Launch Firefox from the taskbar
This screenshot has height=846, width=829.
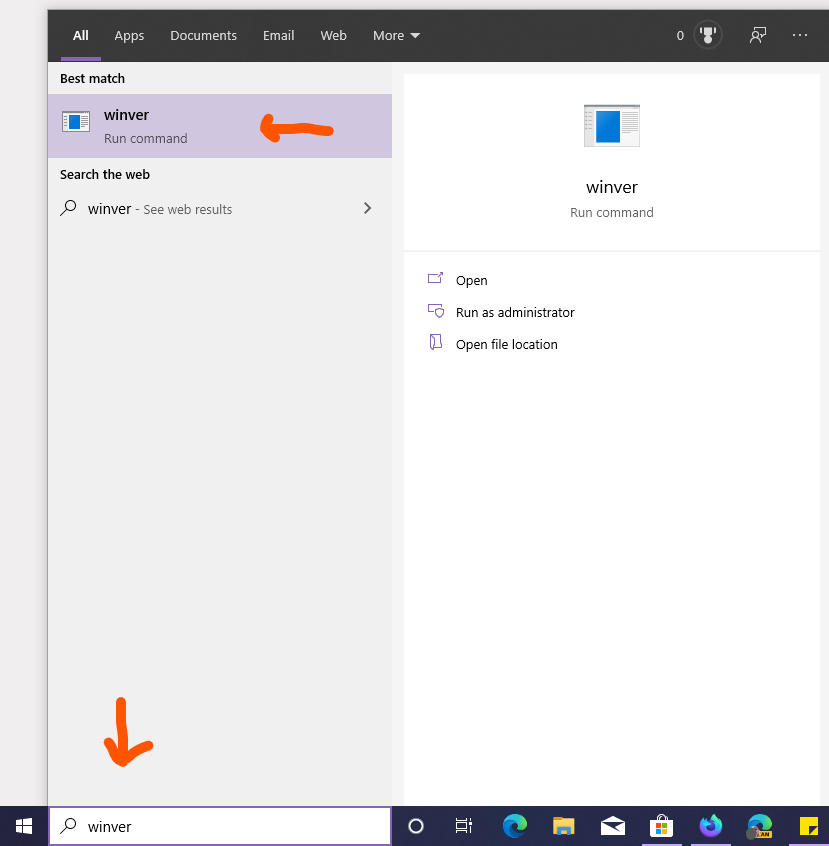point(710,825)
